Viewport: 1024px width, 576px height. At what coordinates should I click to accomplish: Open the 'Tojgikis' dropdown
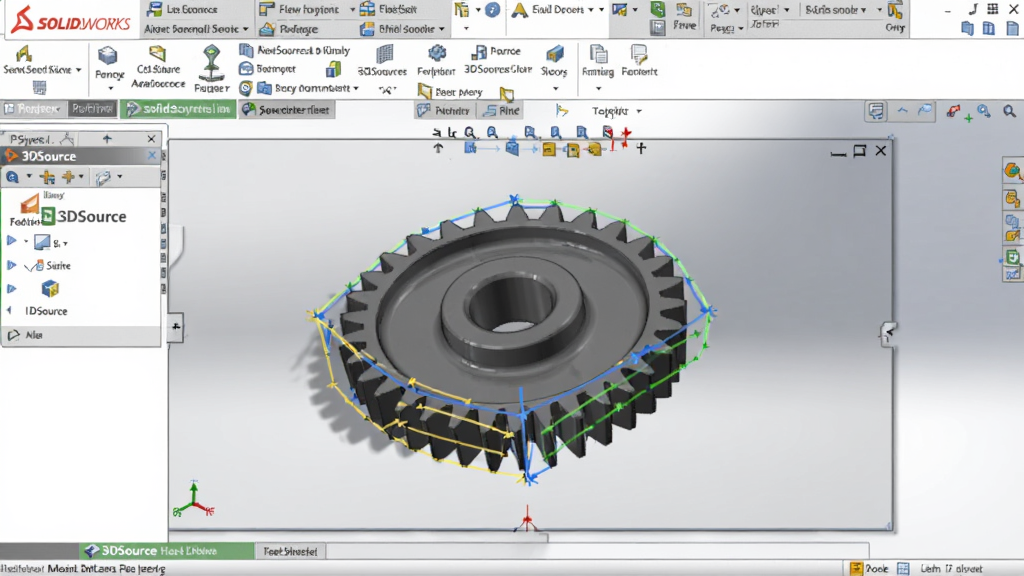coord(639,112)
